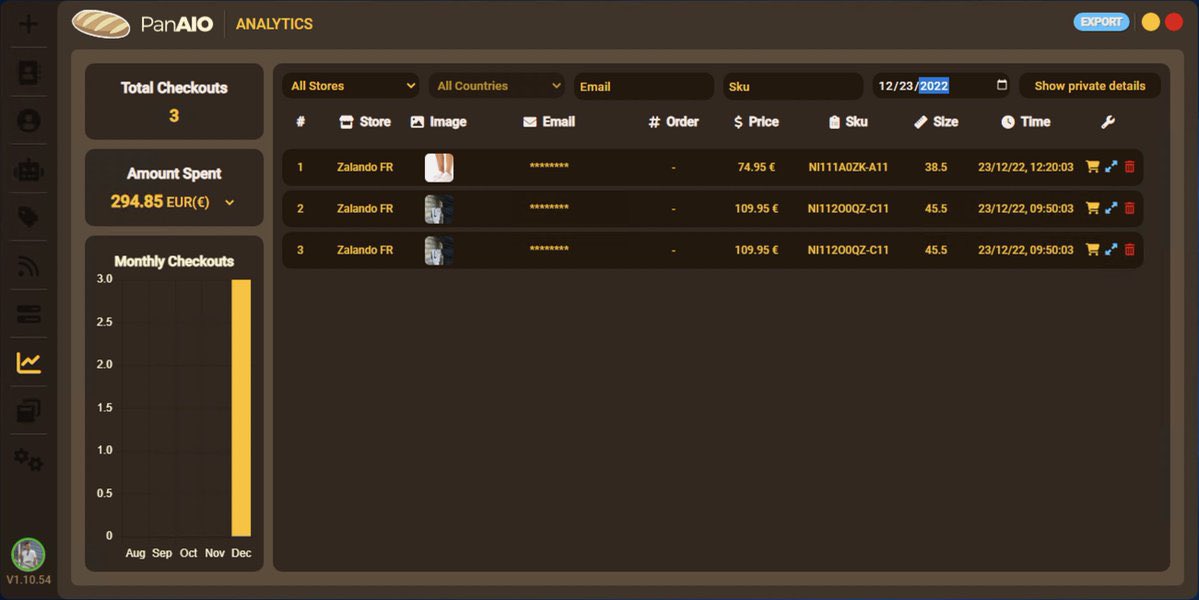Click the plus icon in the sidebar
The width and height of the screenshot is (1199, 600).
pyautogui.click(x=28, y=24)
